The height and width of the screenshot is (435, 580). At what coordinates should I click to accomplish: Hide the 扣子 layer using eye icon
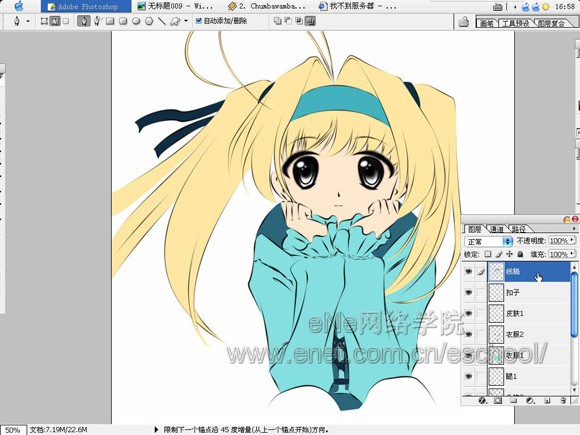[468, 292]
